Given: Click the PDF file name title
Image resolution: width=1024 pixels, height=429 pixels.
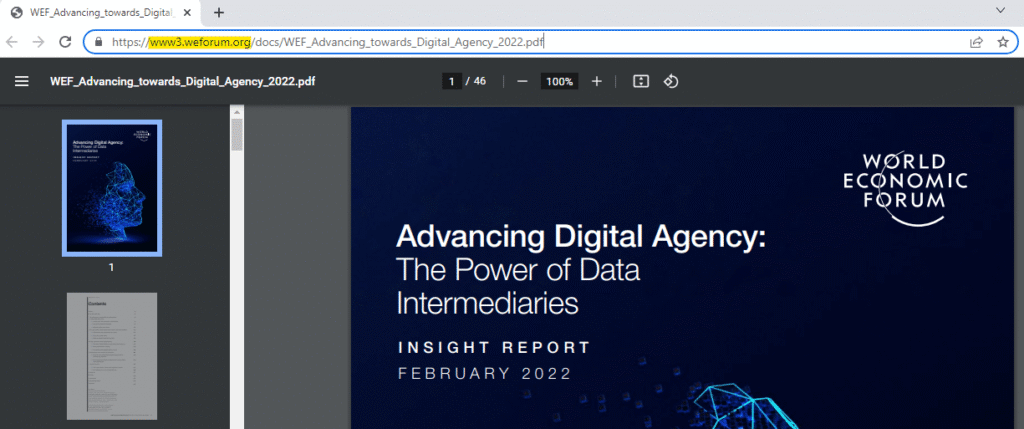Looking at the screenshot, I should point(183,82).
